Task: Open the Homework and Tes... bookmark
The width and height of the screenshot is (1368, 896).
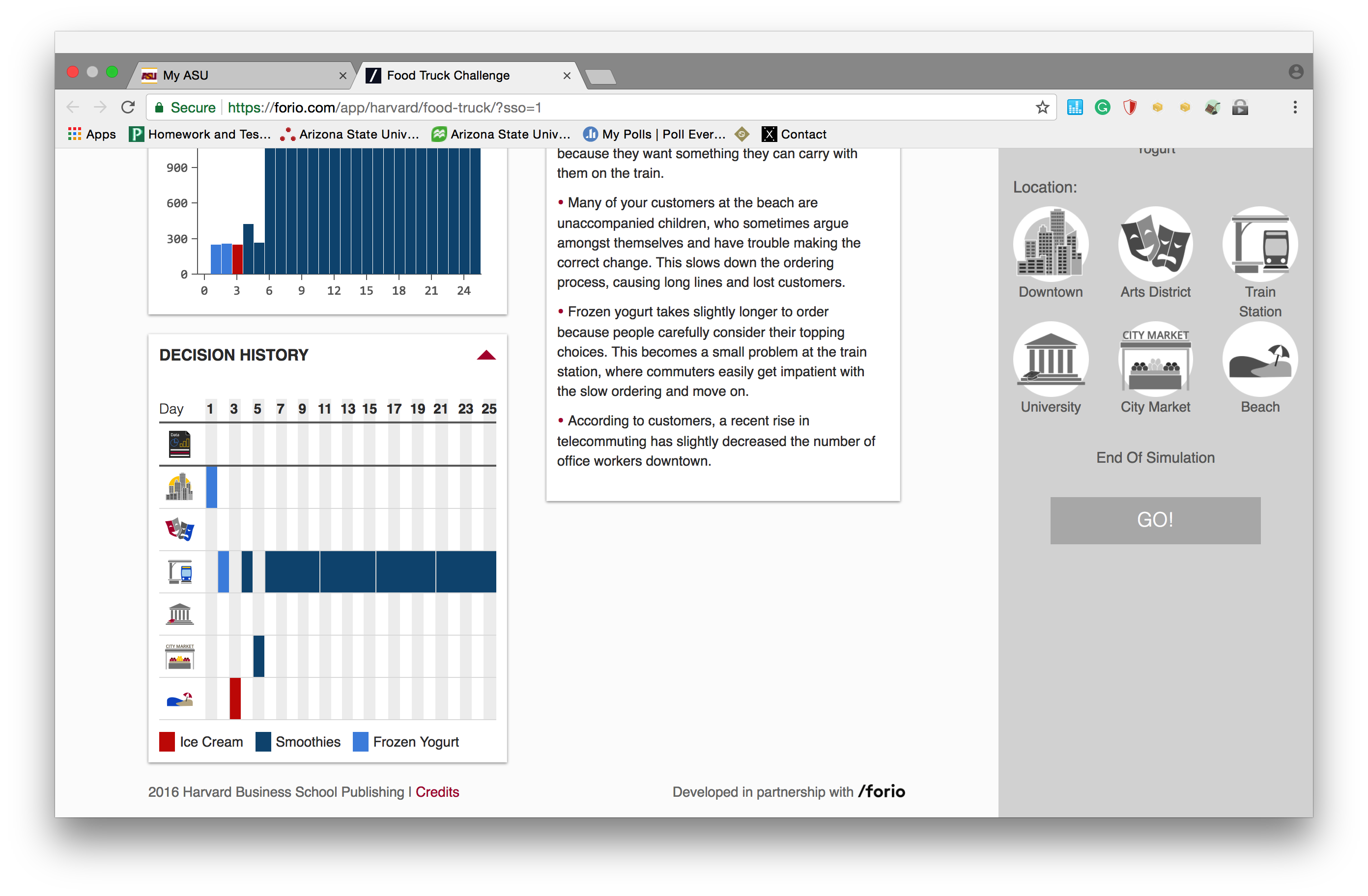Action: [x=200, y=135]
